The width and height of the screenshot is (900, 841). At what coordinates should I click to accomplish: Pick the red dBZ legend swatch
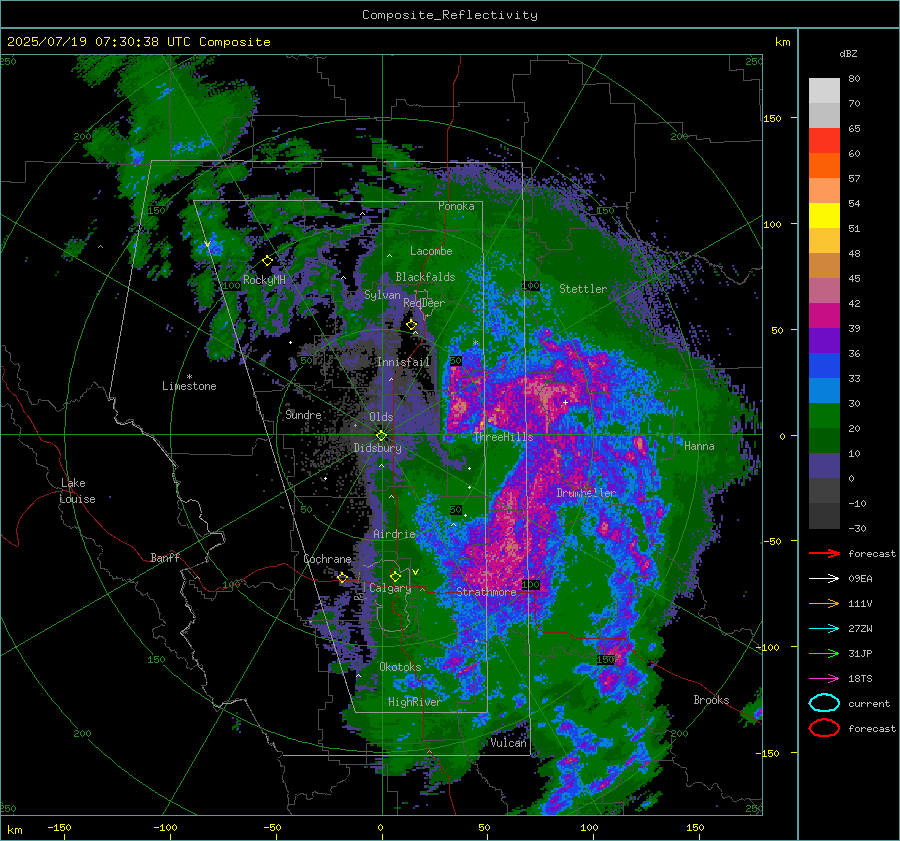[x=824, y=141]
